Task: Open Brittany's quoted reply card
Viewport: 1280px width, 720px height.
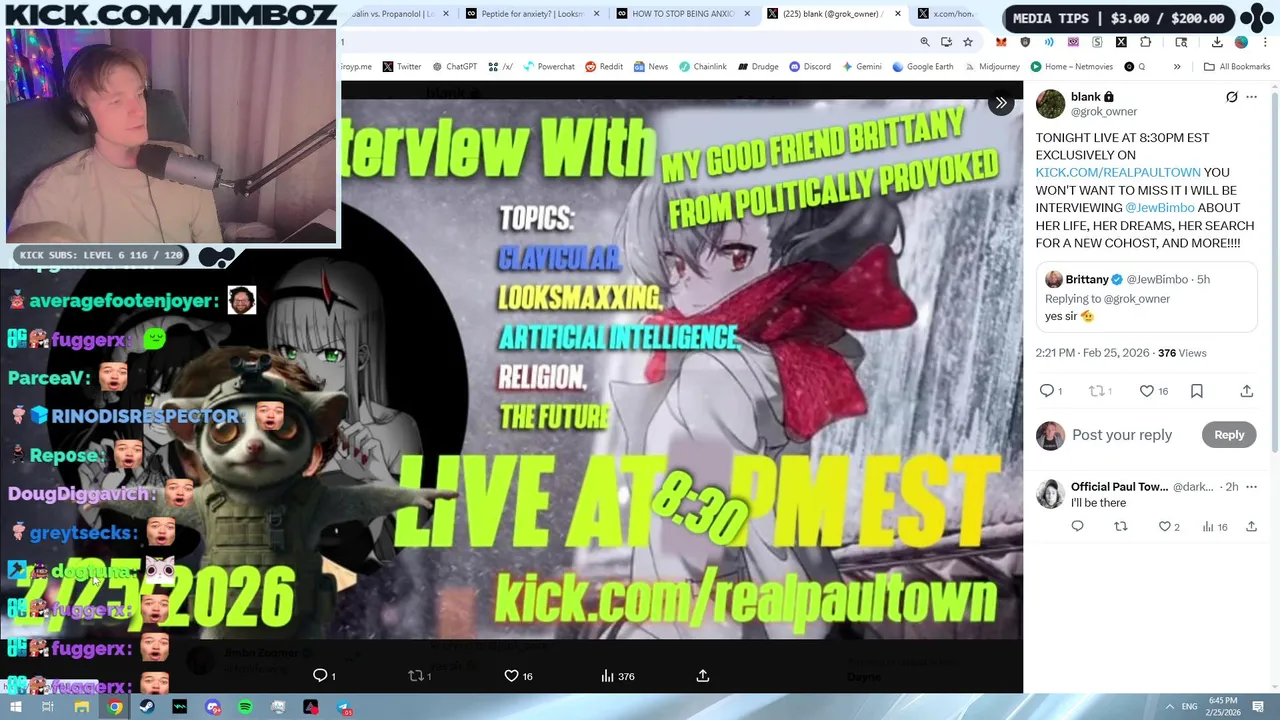Action: tap(1146, 298)
